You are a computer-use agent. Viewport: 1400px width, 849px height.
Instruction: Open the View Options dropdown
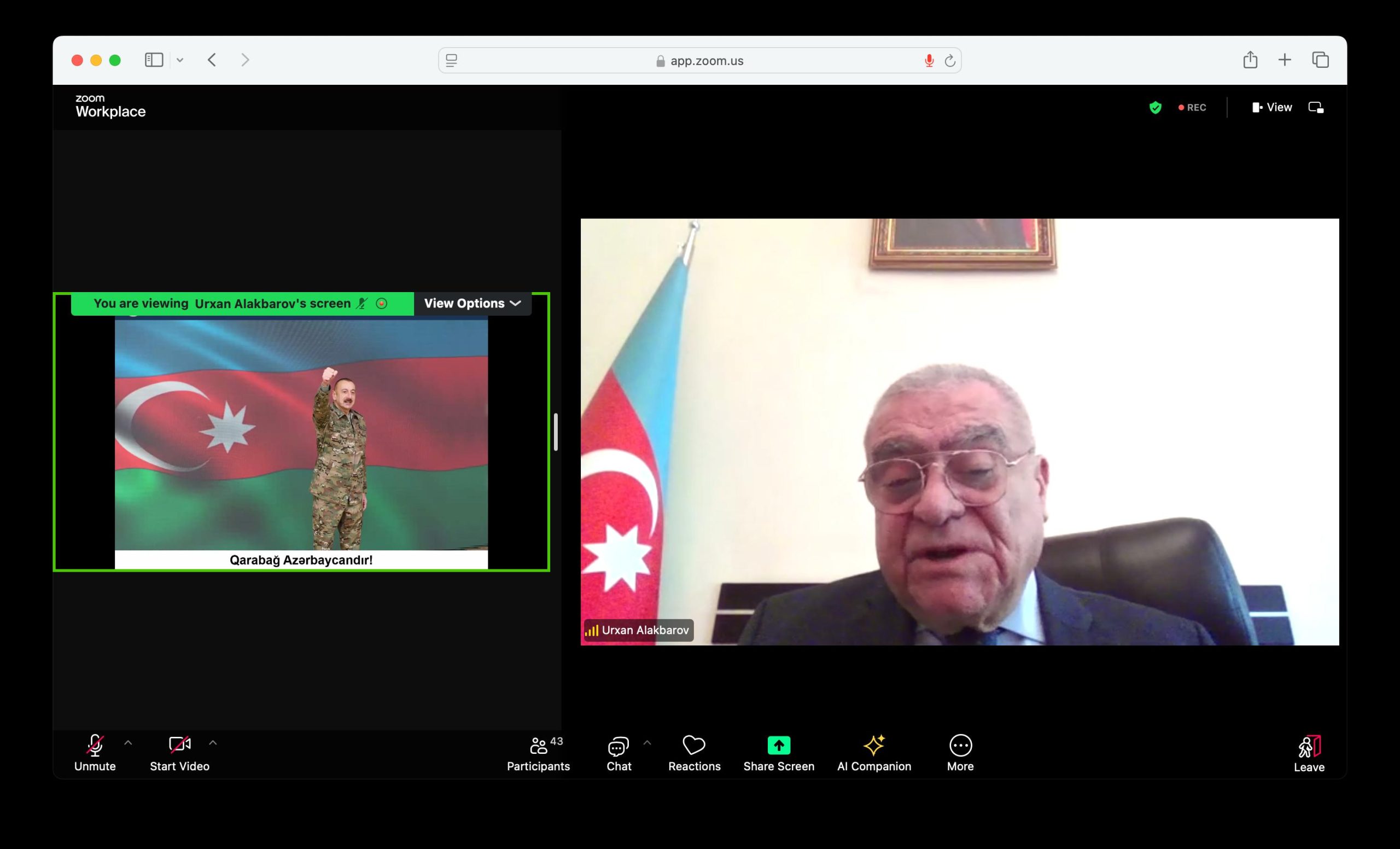coord(472,303)
